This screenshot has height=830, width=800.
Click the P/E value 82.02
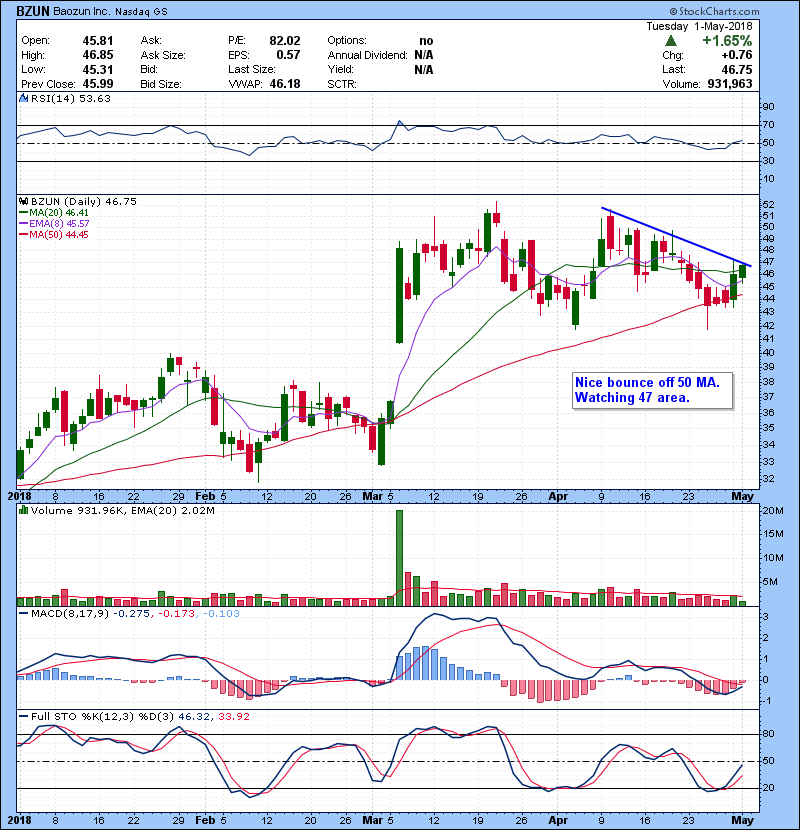[285, 41]
